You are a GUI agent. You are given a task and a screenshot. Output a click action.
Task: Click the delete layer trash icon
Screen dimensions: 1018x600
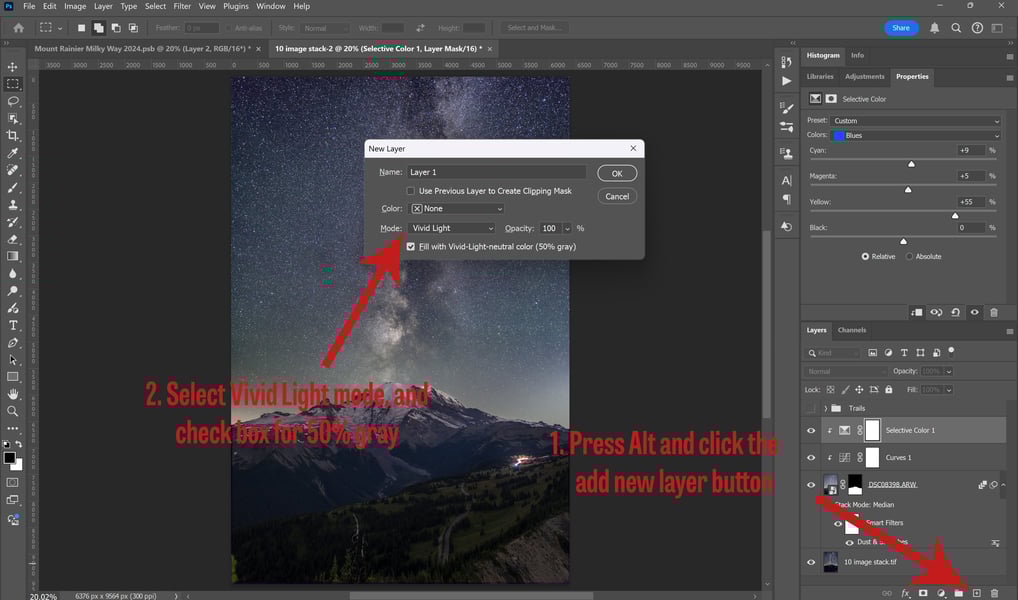pos(994,593)
